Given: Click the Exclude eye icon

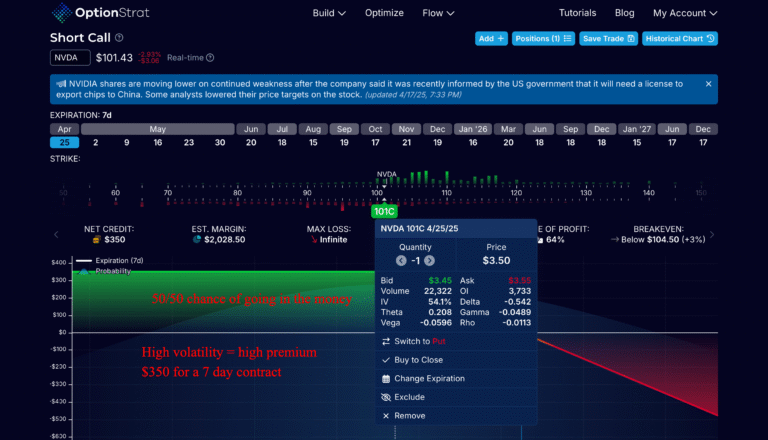Looking at the screenshot, I should tap(386, 397).
